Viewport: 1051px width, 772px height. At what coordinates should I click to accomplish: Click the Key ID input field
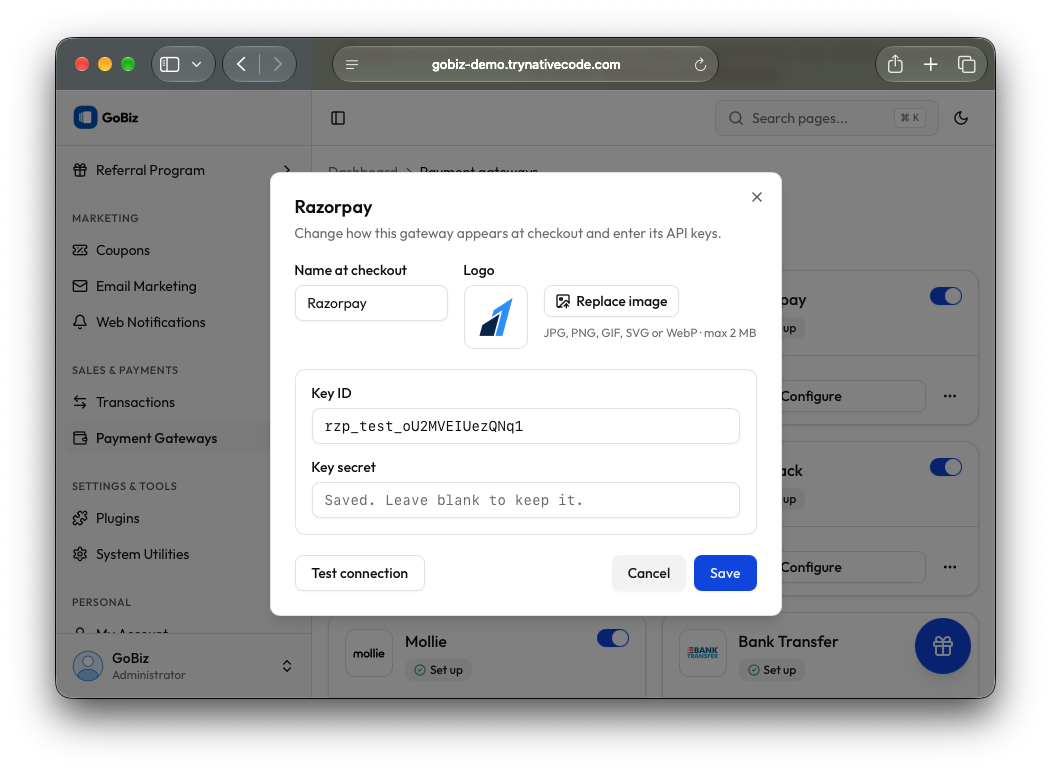pyautogui.click(x=526, y=426)
